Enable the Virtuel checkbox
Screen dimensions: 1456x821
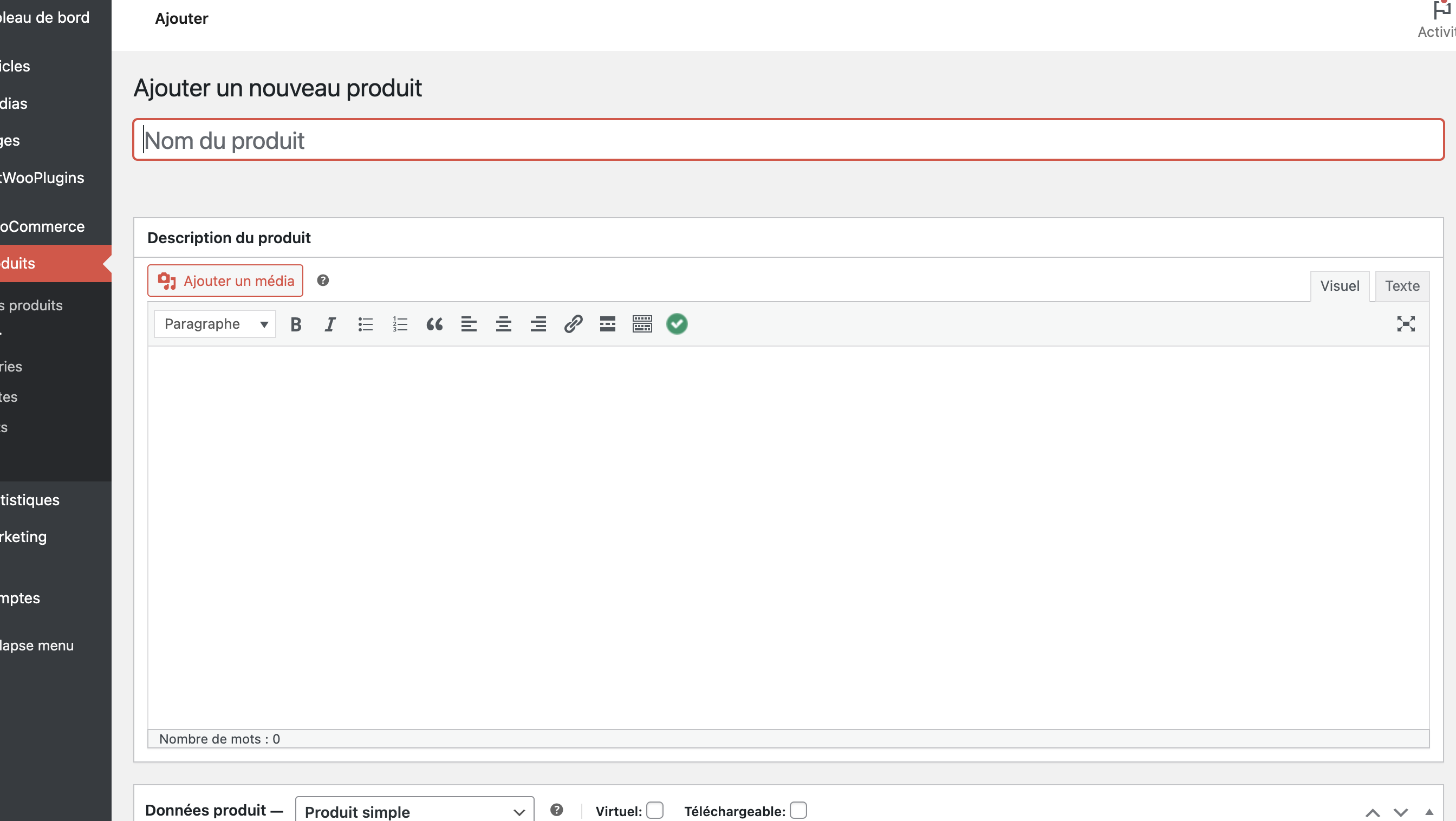click(654, 810)
